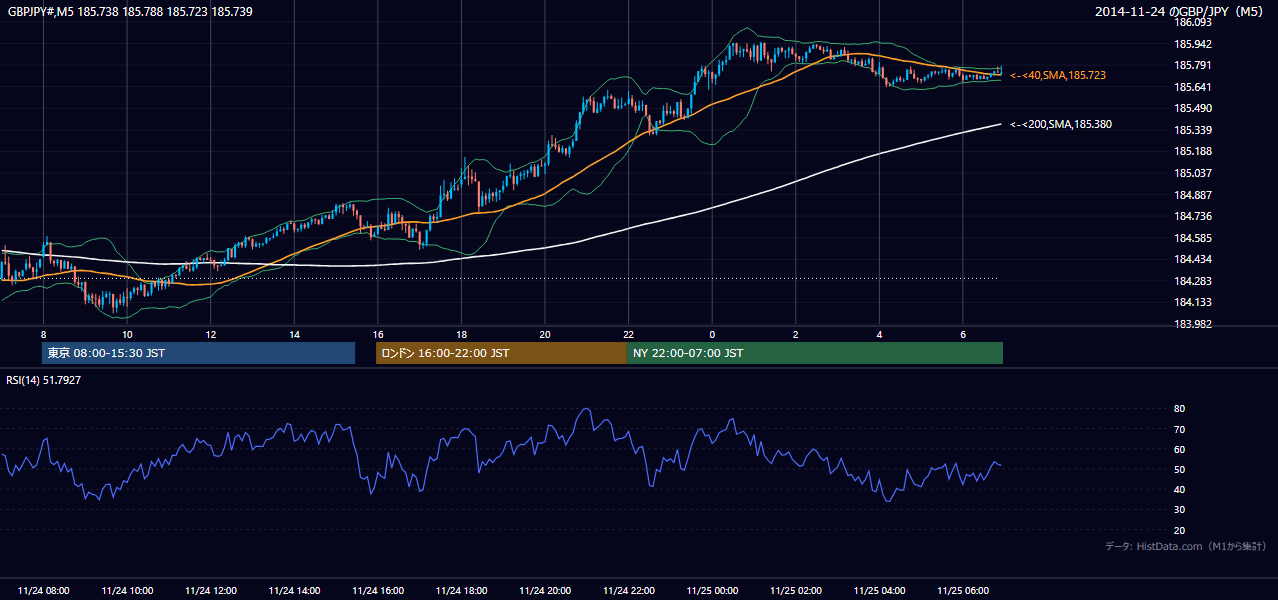
Task: Click the London 16:00-22:00 JST session bar
Action: pyautogui.click(x=501, y=353)
